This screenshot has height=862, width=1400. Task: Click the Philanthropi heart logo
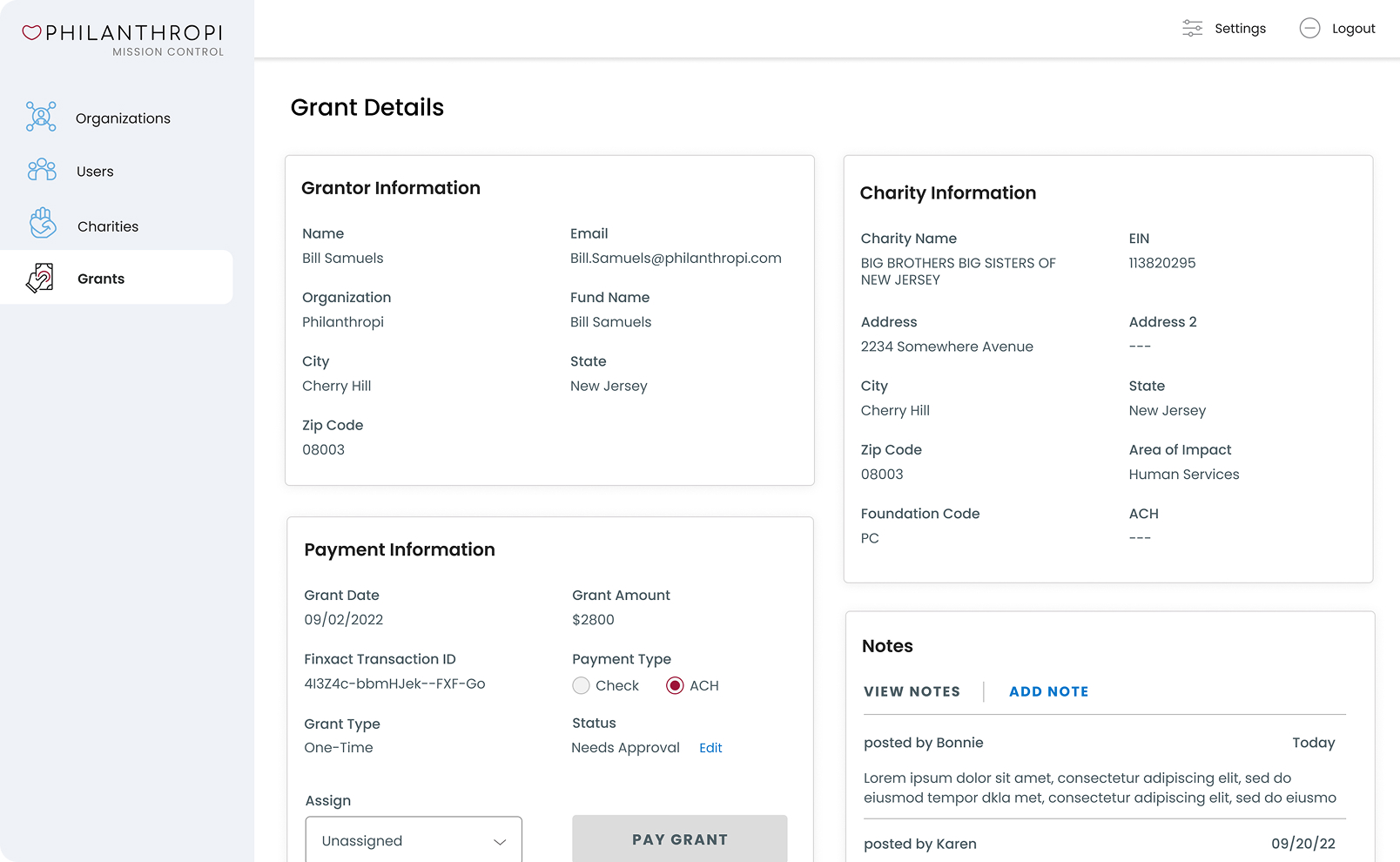(31, 33)
